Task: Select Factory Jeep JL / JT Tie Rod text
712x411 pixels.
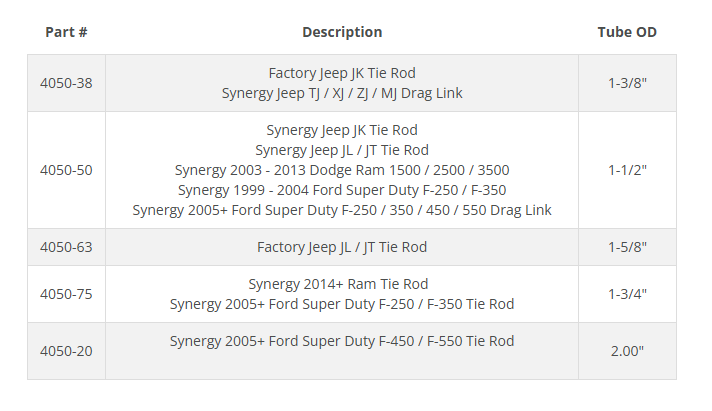Action: (342, 247)
